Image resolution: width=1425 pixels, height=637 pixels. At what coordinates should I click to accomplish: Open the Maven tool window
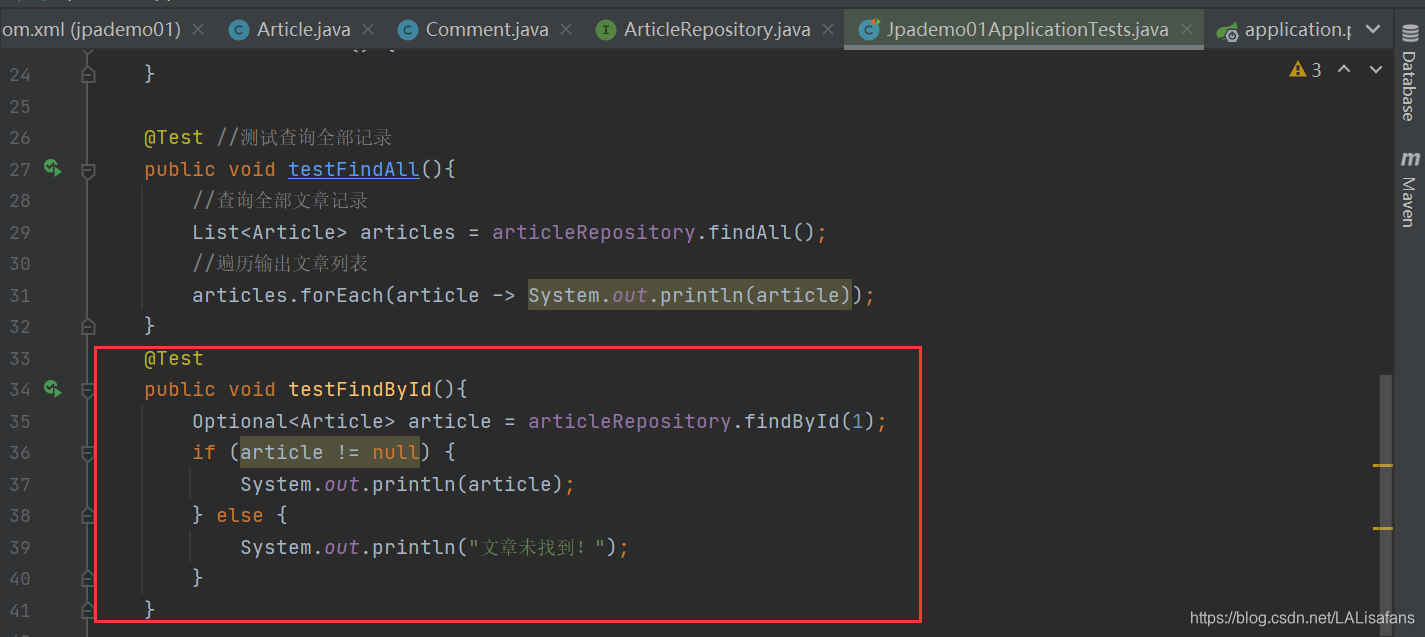coord(1408,188)
